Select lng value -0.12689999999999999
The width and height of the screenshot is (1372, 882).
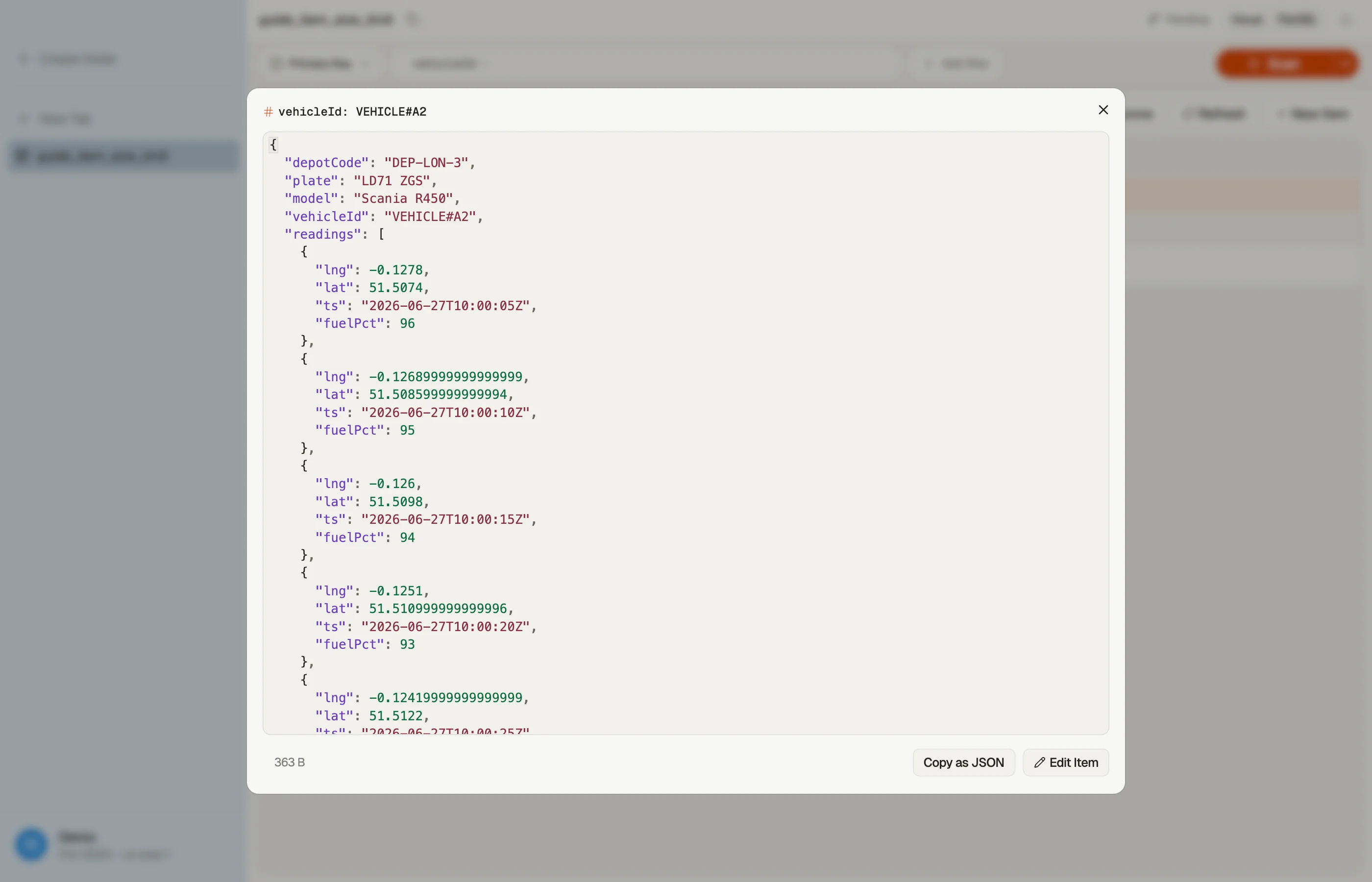[445, 377]
